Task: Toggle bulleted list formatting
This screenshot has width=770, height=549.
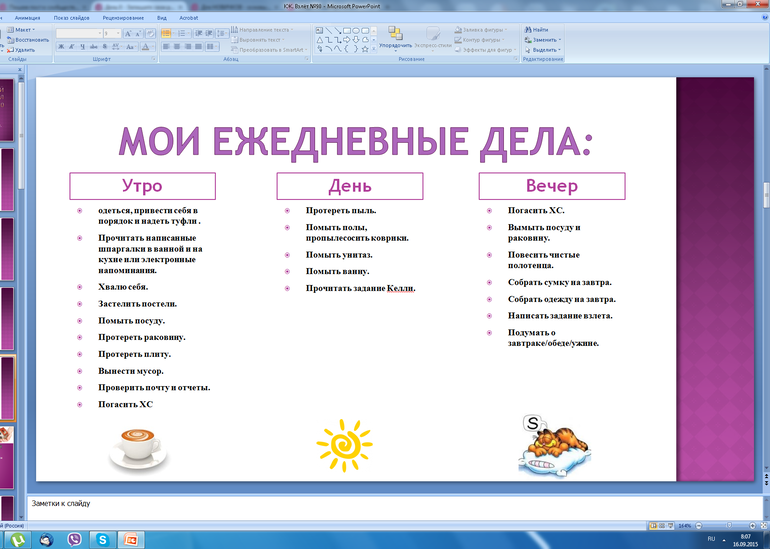Action: pos(166,31)
